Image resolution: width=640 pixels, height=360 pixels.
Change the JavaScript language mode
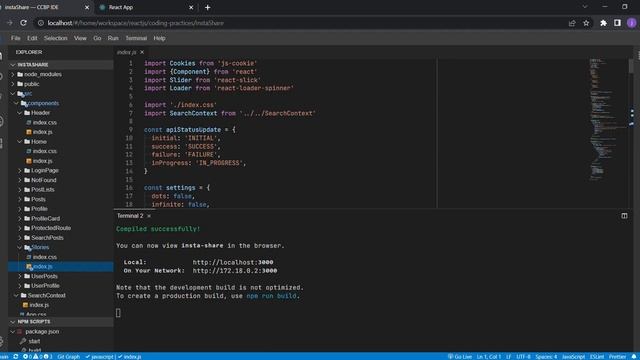pyautogui.click(x=573, y=357)
